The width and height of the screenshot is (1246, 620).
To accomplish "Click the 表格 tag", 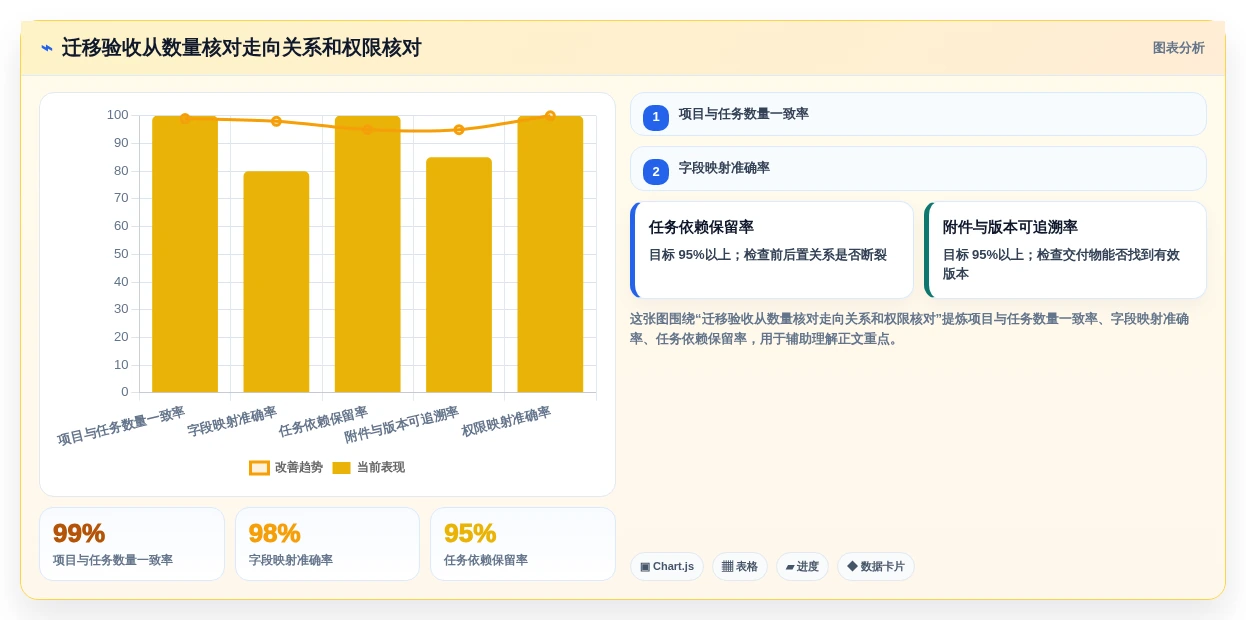I will tap(739, 566).
